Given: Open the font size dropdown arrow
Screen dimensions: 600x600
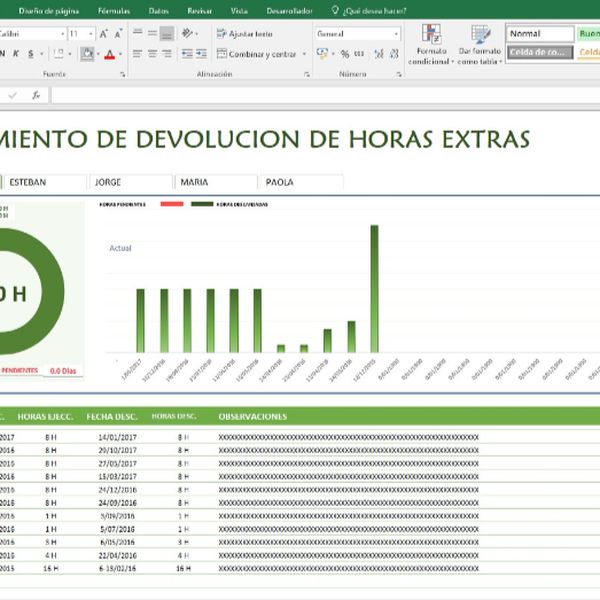Looking at the screenshot, I should click(x=91, y=34).
